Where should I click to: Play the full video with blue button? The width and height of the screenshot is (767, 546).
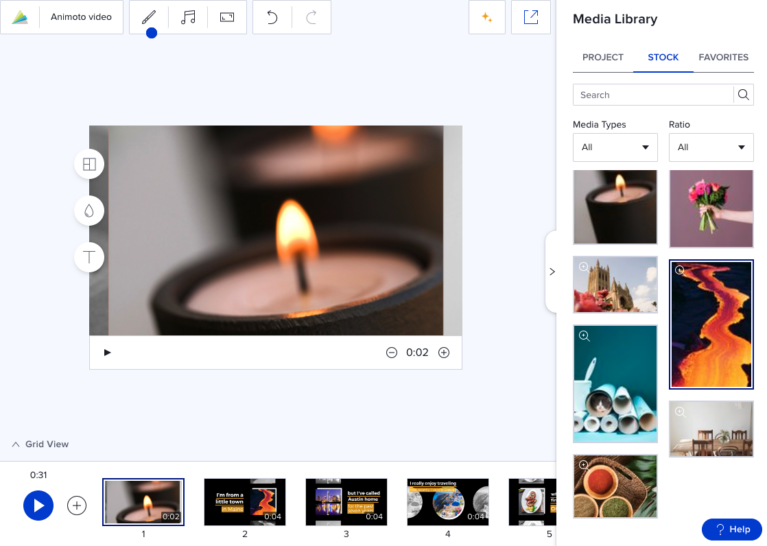pos(38,505)
